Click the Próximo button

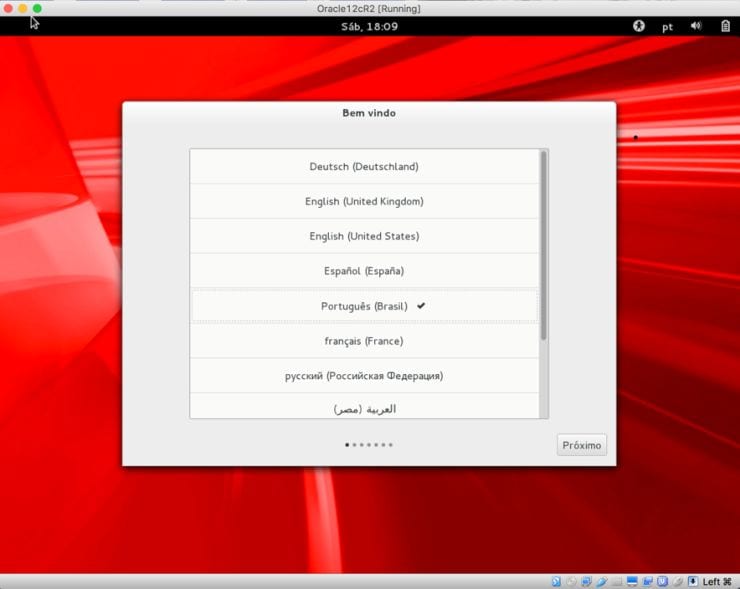(x=581, y=445)
